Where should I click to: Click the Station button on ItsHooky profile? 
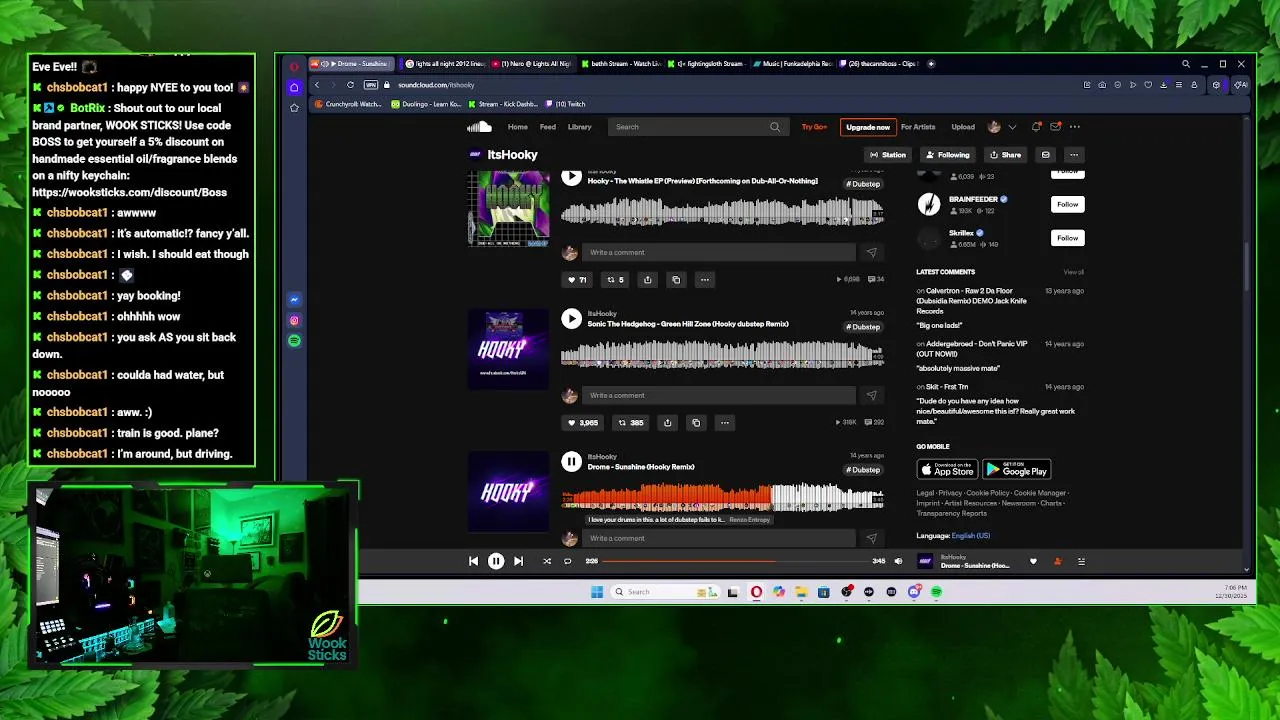pyautogui.click(x=888, y=155)
